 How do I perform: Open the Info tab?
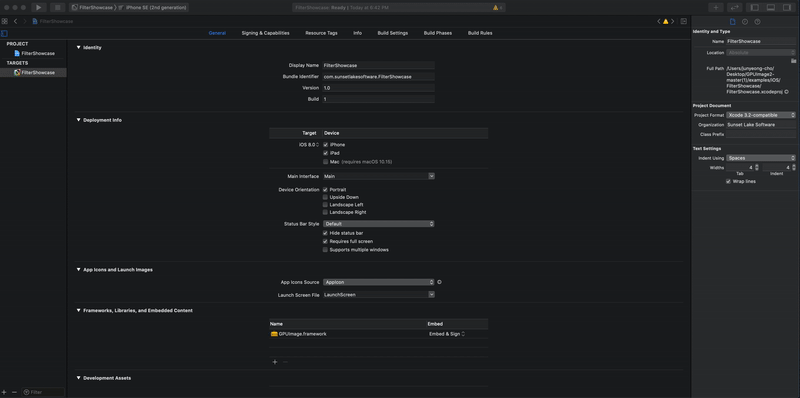[358, 33]
